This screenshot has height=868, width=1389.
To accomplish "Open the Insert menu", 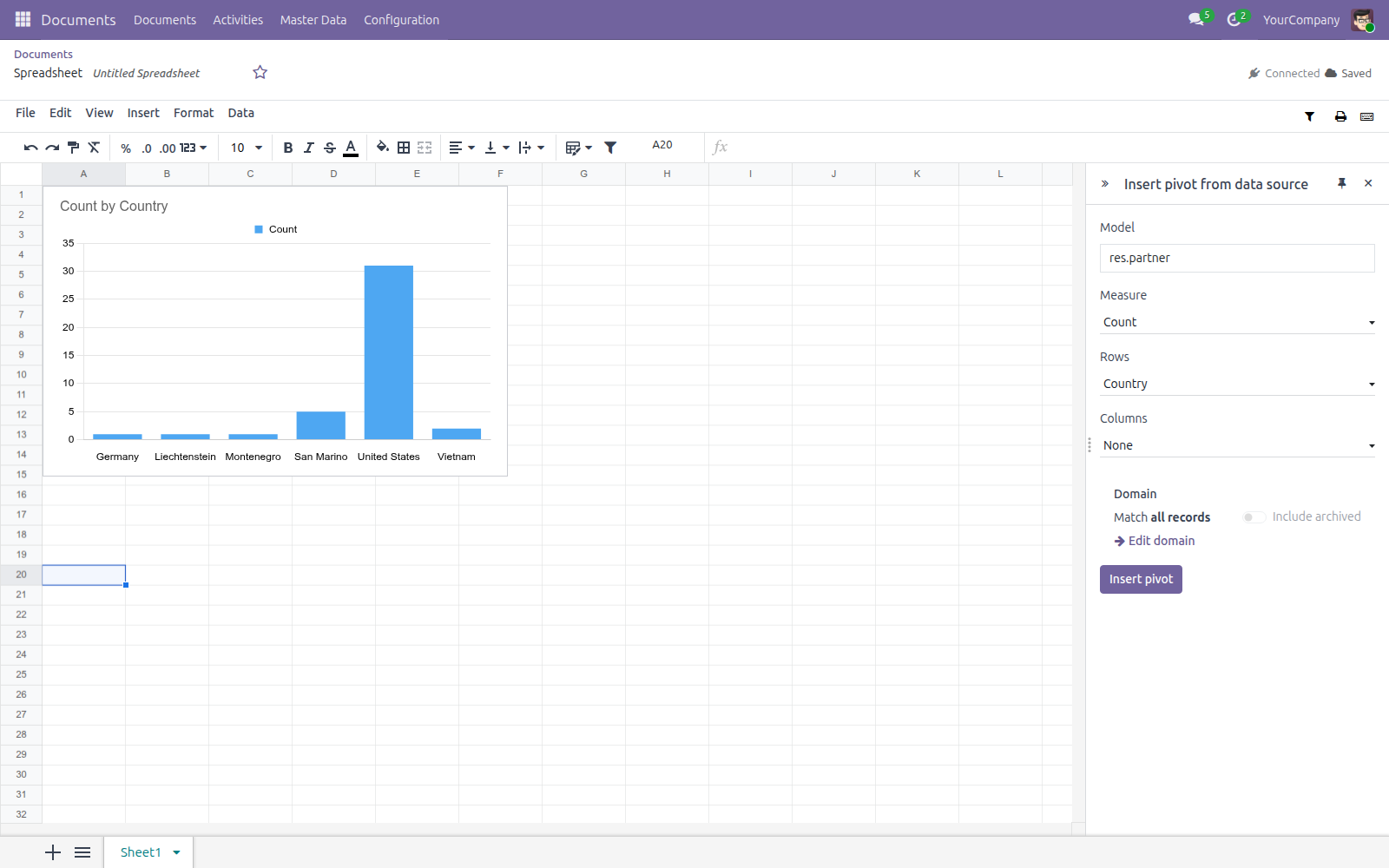I will 143,113.
